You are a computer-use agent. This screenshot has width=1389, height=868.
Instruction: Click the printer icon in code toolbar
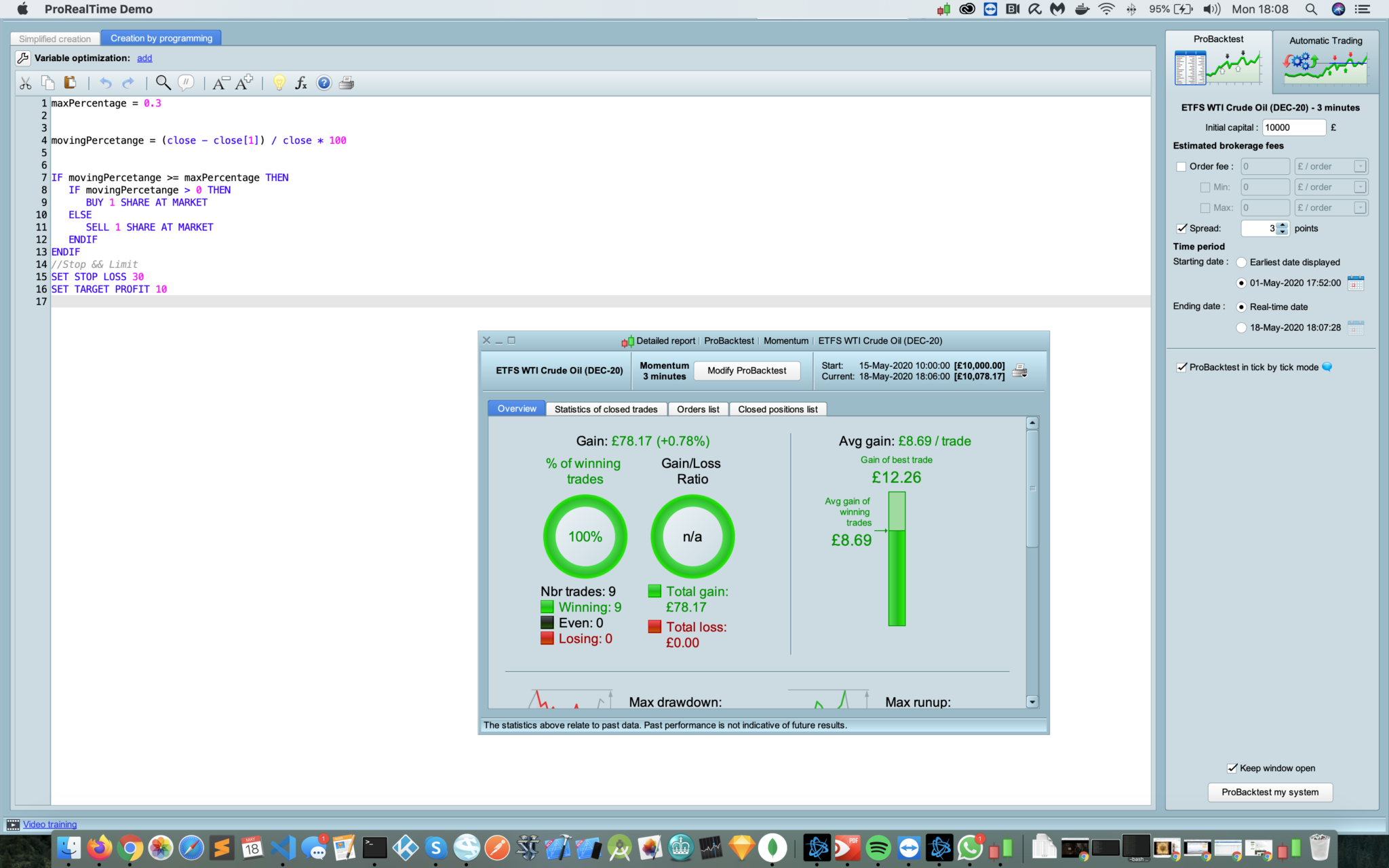[x=347, y=83]
